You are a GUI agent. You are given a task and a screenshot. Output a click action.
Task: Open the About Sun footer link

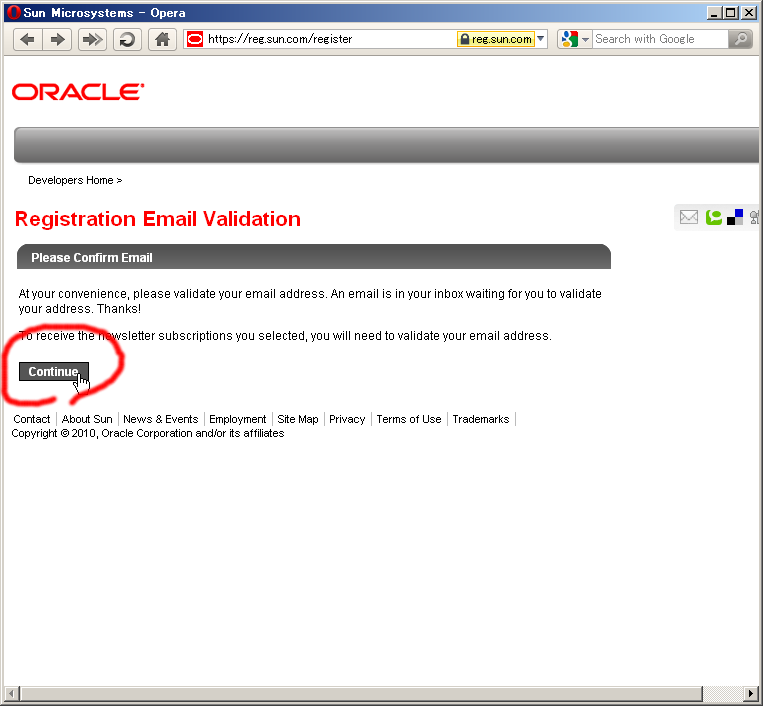click(x=87, y=419)
